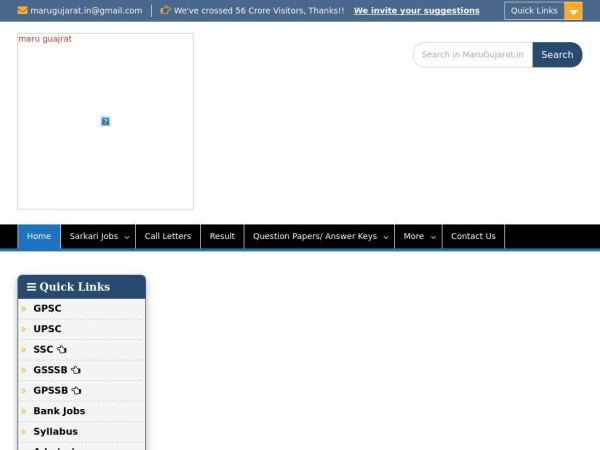Open the GPSC quick link
This screenshot has width=600, height=450.
tap(47, 308)
